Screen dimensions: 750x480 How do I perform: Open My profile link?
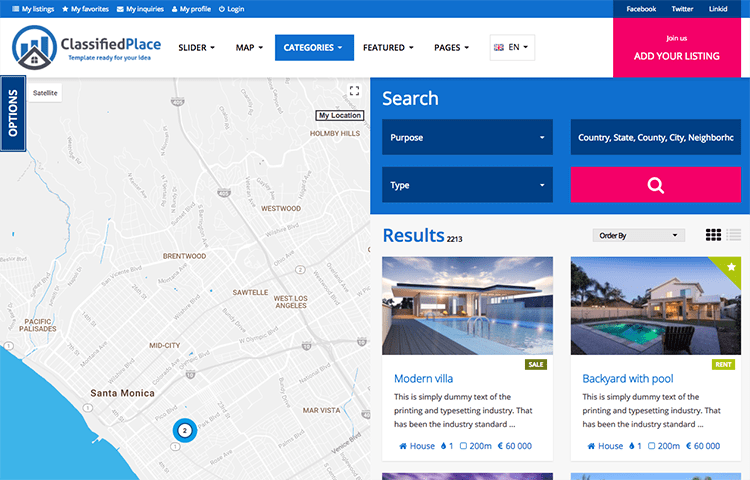pos(191,9)
